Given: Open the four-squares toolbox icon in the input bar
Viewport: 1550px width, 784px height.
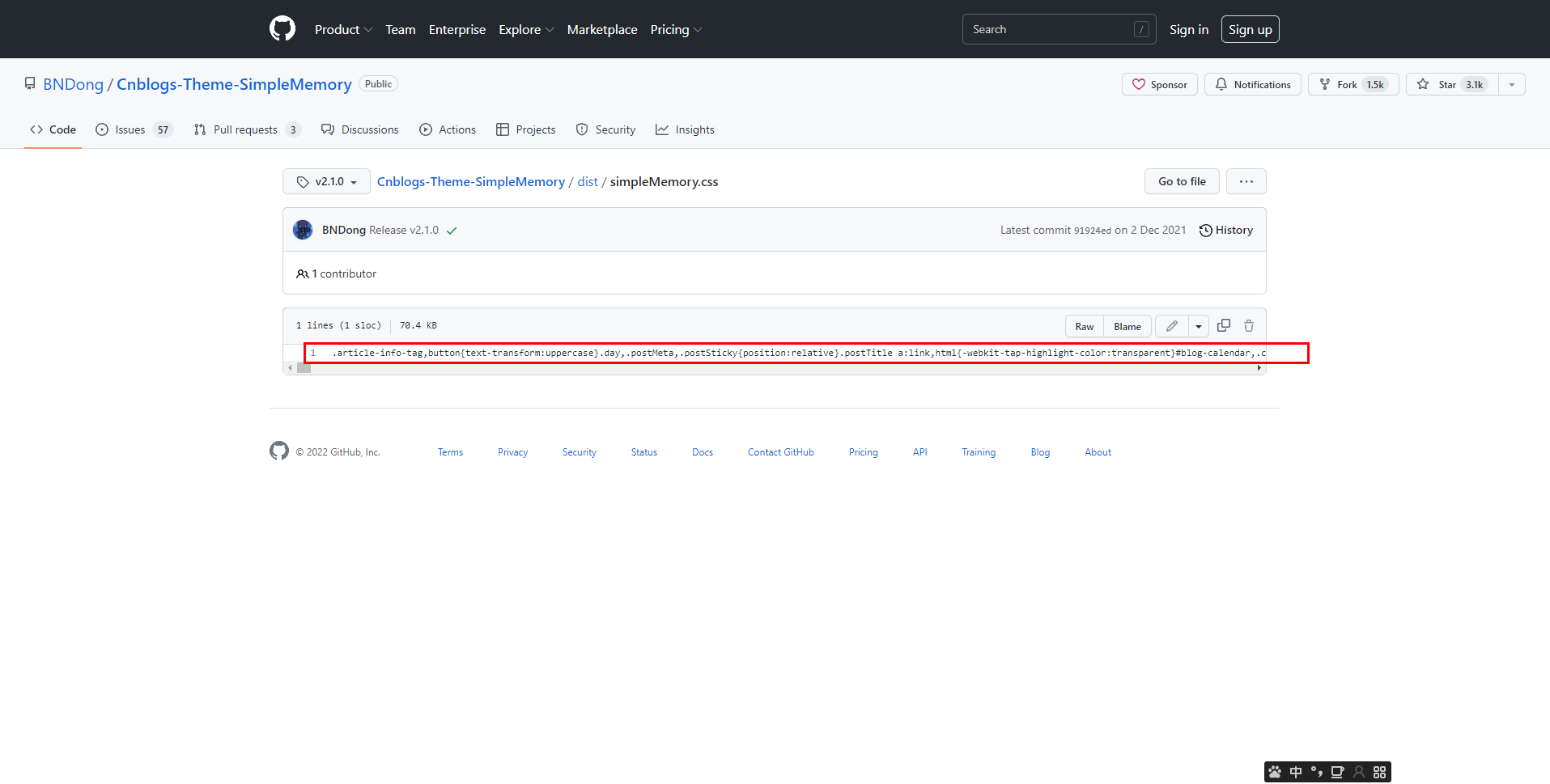Looking at the screenshot, I should coord(1380,772).
